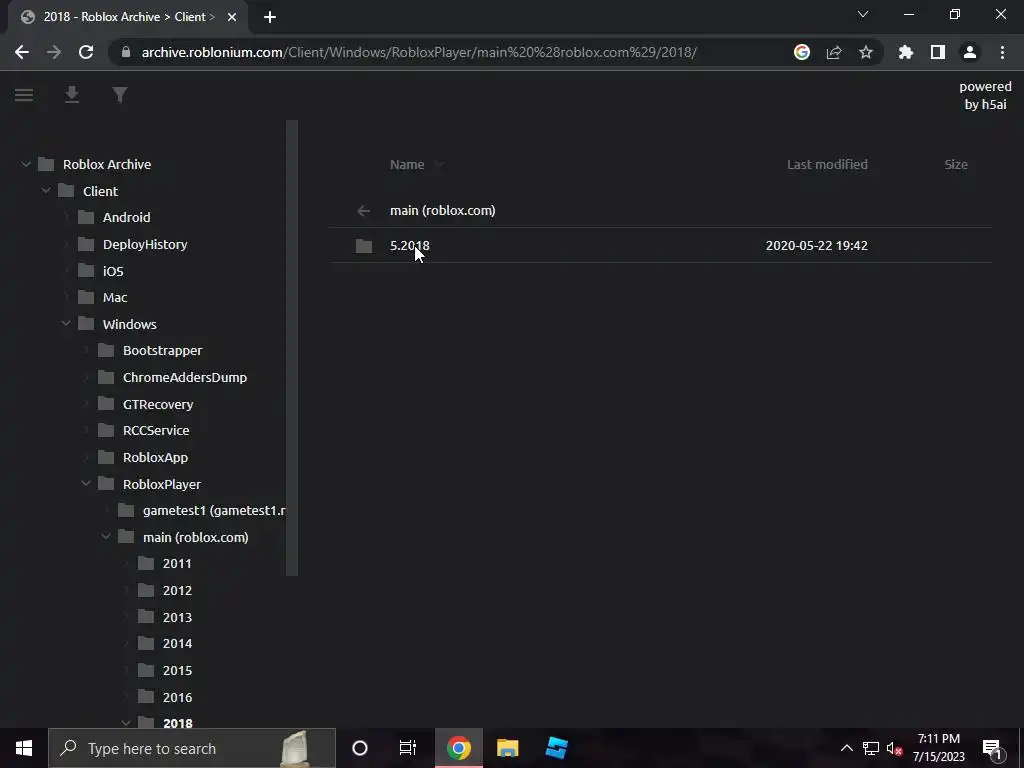Screen dimensions: 1024x768
Task: Select Bootstrapper folder in tree
Action: (163, 351)
